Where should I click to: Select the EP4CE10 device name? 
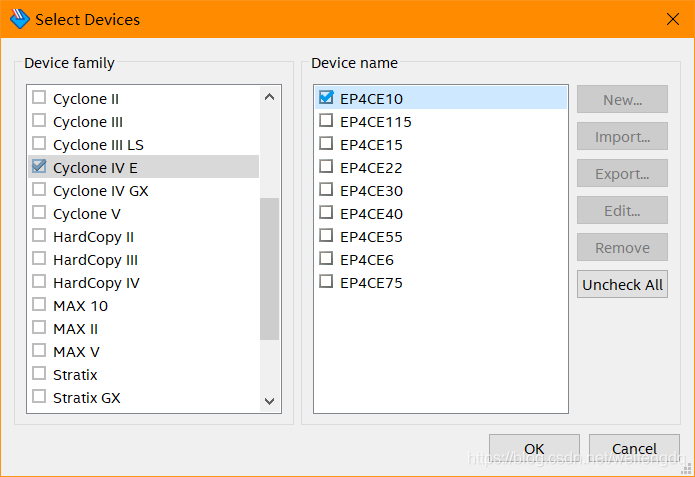pos(371,99)
